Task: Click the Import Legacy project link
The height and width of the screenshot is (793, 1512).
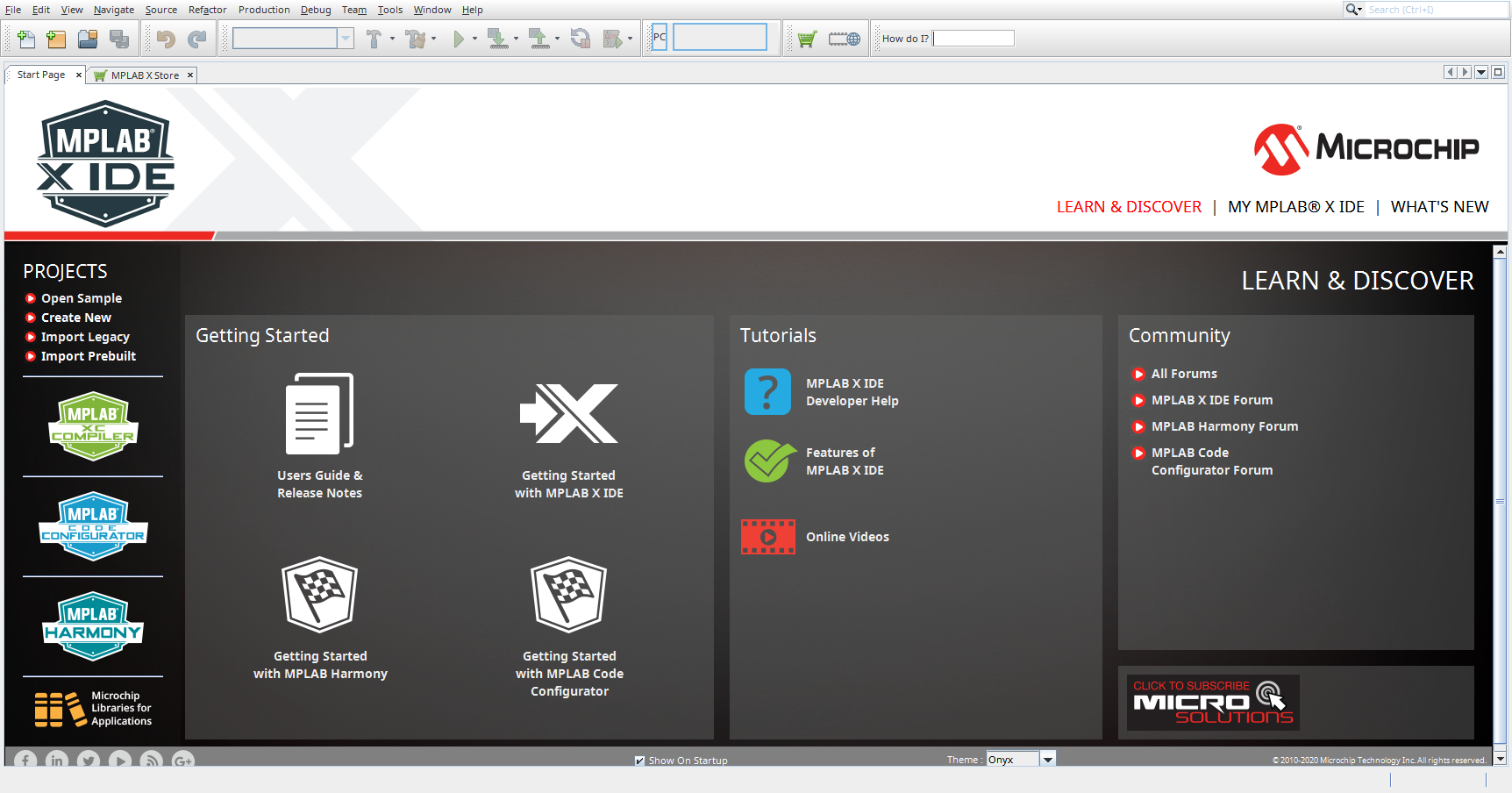Action: pyautogui.click(x=85, y=337)
